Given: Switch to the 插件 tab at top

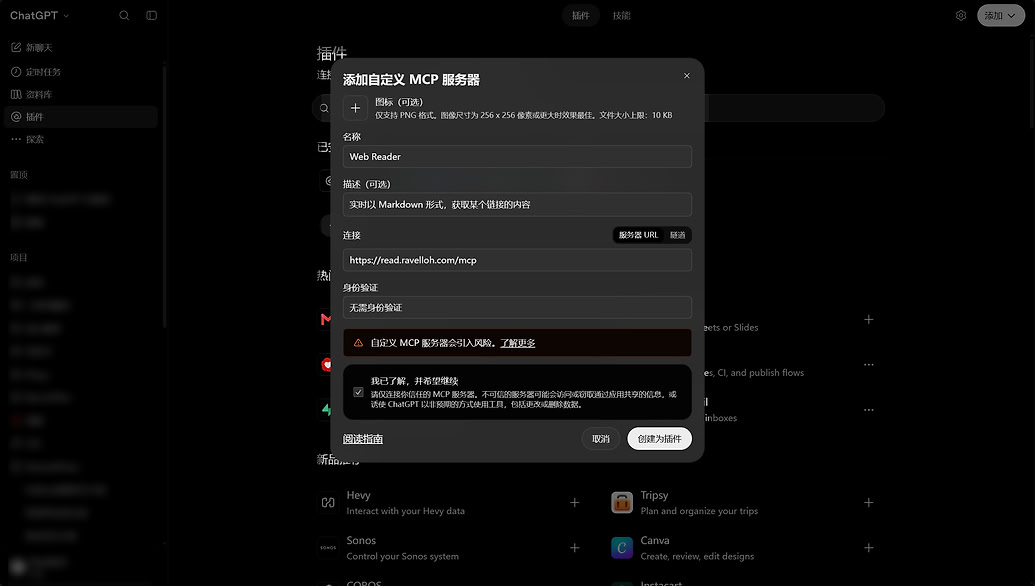Looking at the screenshot, I should (x=581, y=15).
